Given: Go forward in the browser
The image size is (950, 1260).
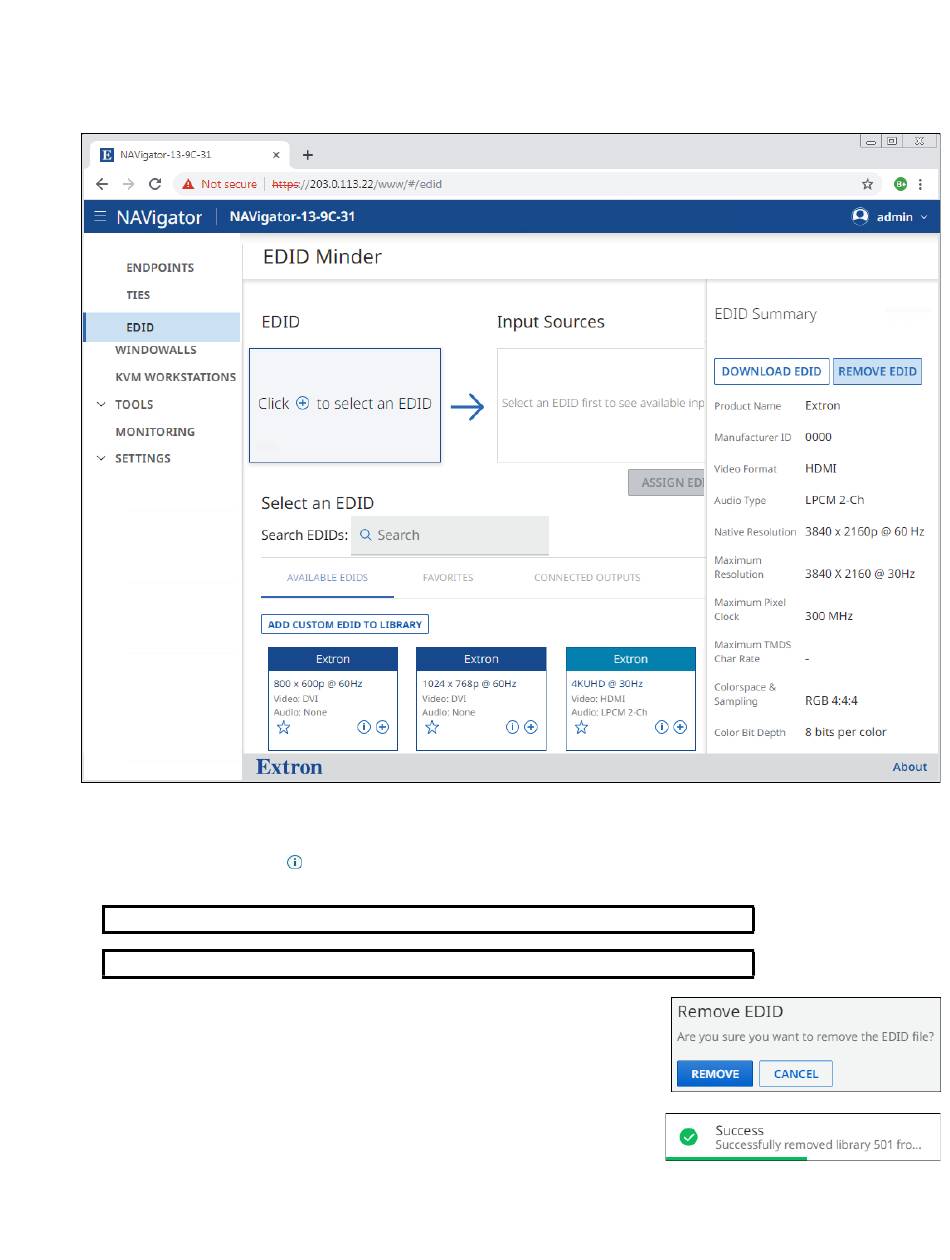Looking at the screenshot, I should pyautogui.click(x=128, y=184).
